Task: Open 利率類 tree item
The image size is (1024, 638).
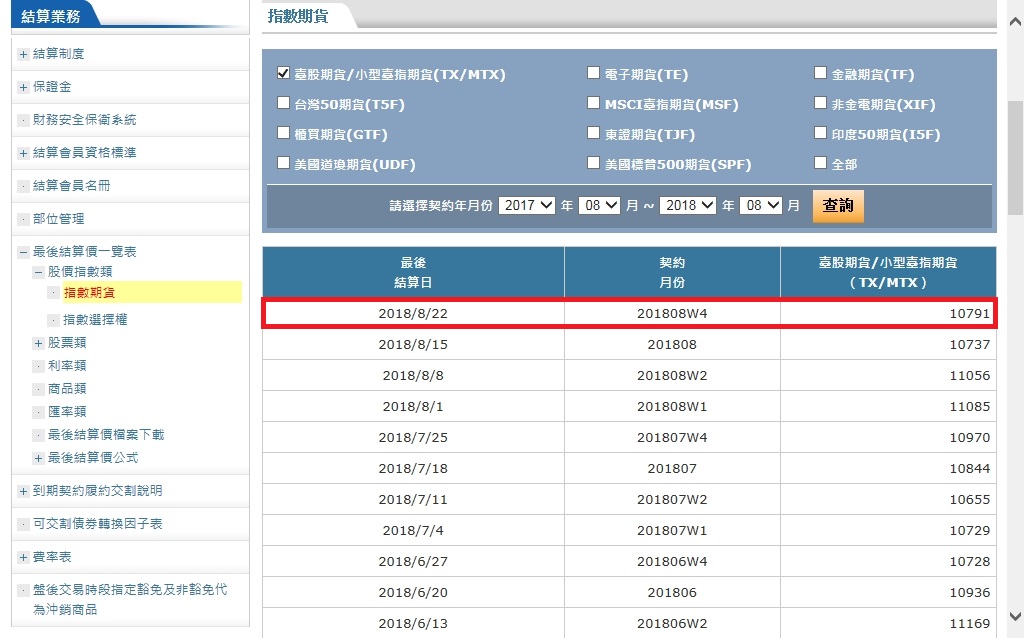Action: pyautogui.click(x=67, y=366)
